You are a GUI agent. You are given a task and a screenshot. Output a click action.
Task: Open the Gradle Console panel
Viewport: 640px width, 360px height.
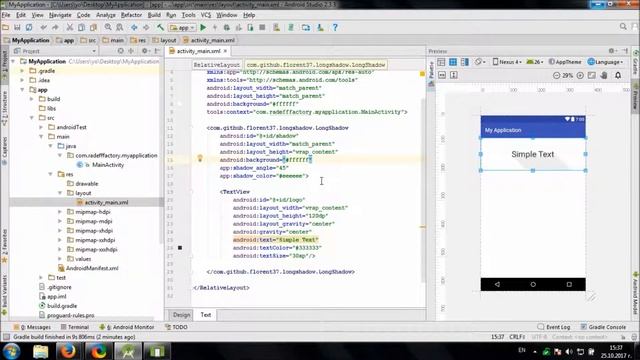603,327
